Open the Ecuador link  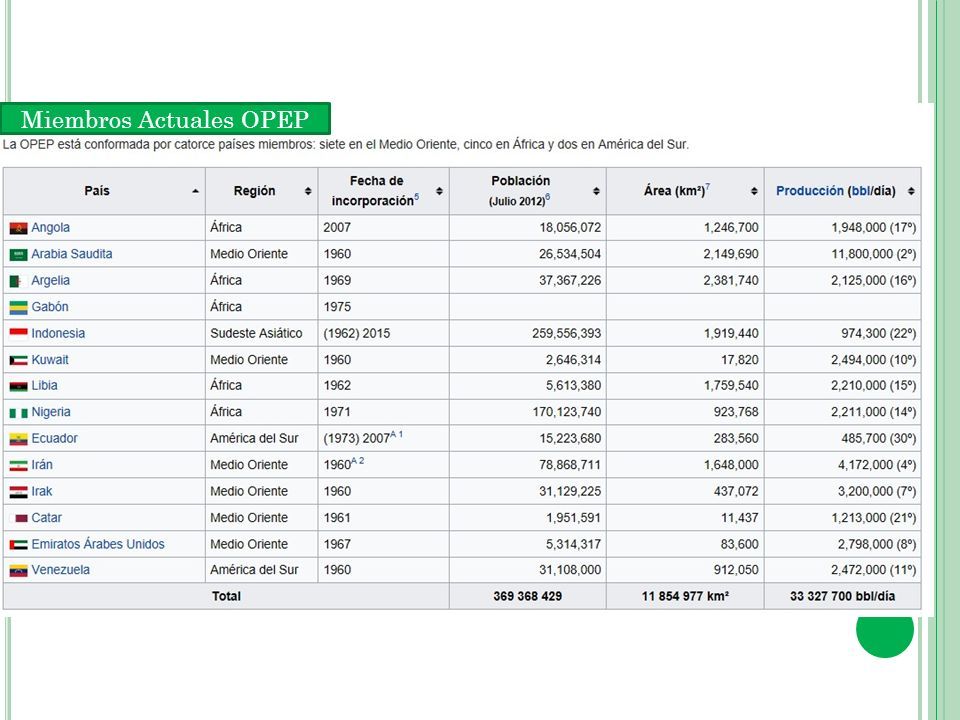tap(54, 438)
